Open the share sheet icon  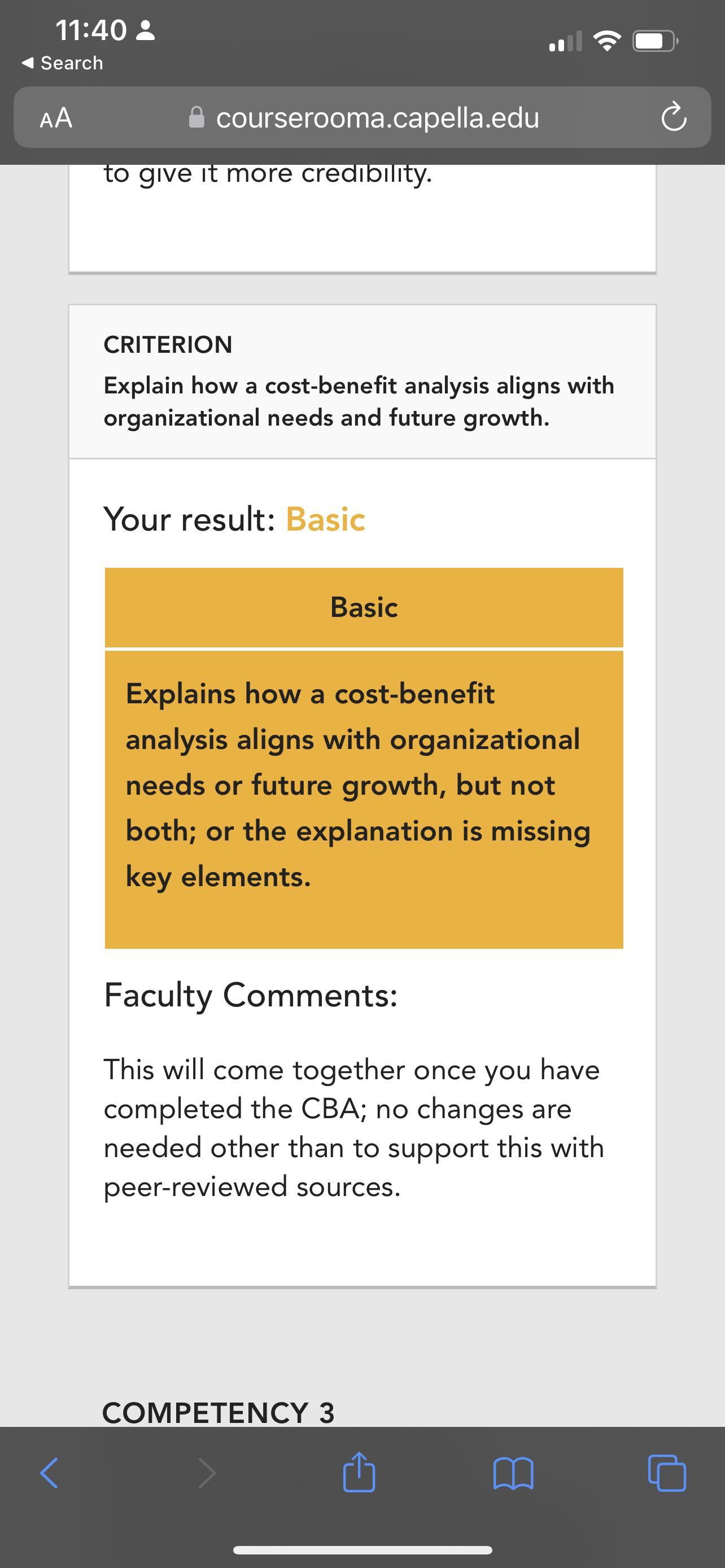359,1472
